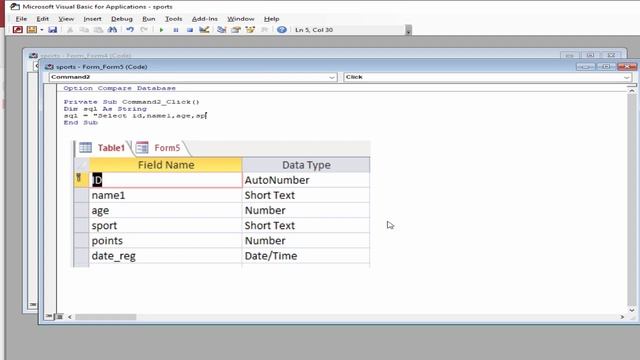Click the sport field cell

[166, 225]
